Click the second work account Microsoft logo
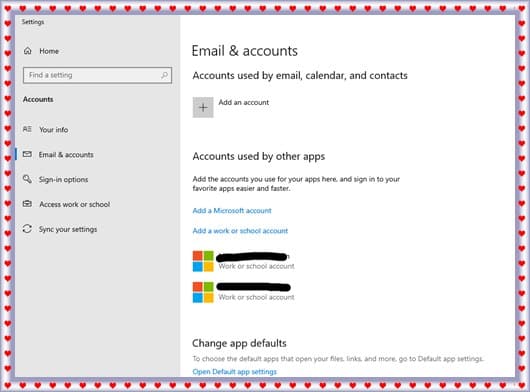The height and width of the screenshot is (392, 530). 203,292
